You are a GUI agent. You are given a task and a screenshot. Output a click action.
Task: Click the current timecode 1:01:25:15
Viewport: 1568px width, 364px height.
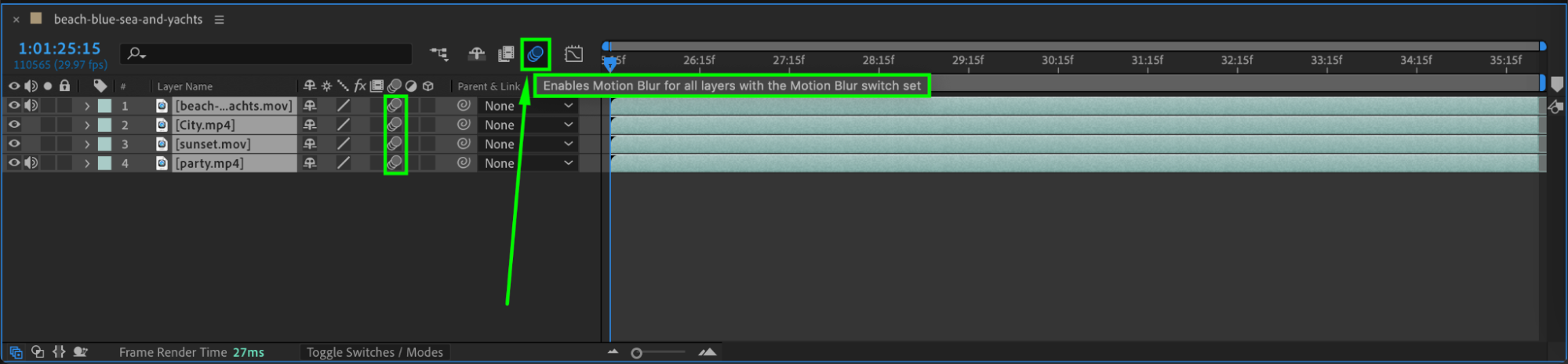60,49
